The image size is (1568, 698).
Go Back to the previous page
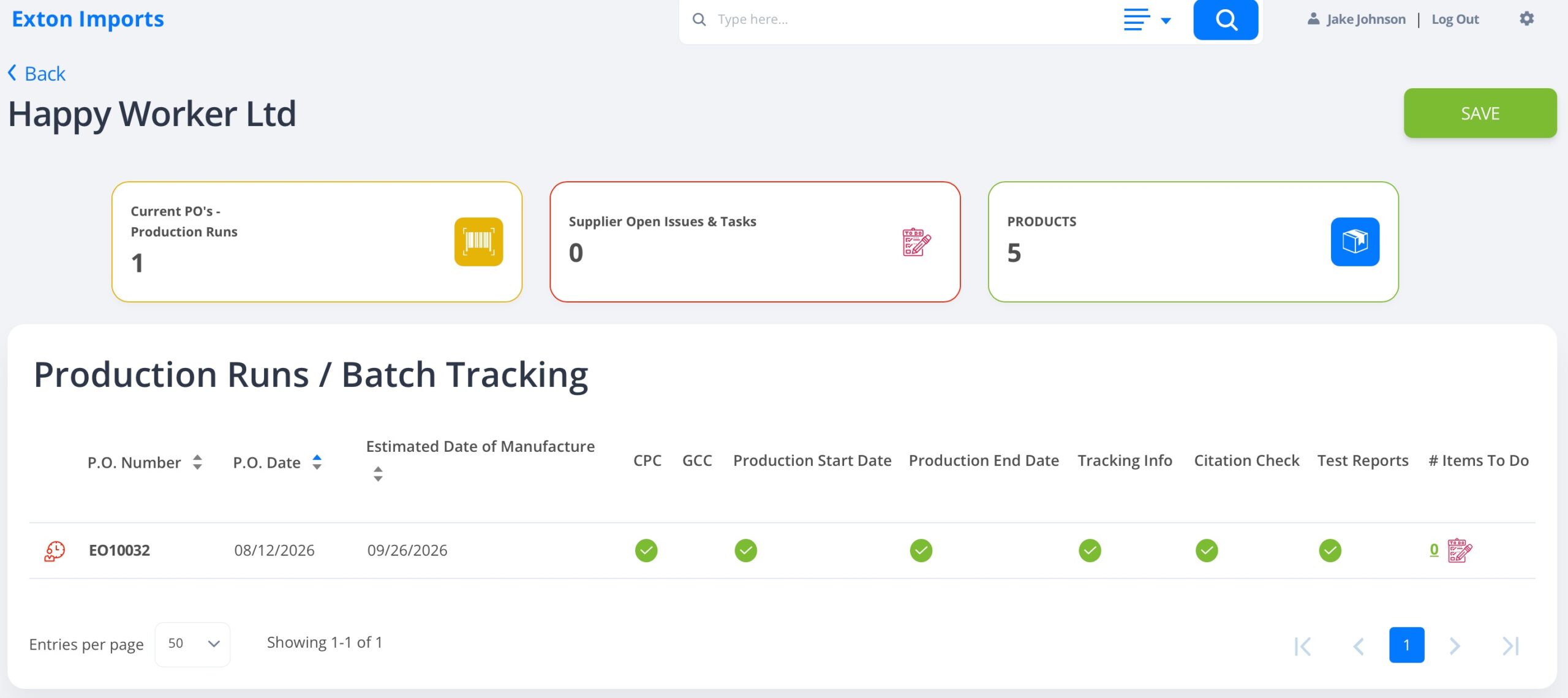(37, 73)
